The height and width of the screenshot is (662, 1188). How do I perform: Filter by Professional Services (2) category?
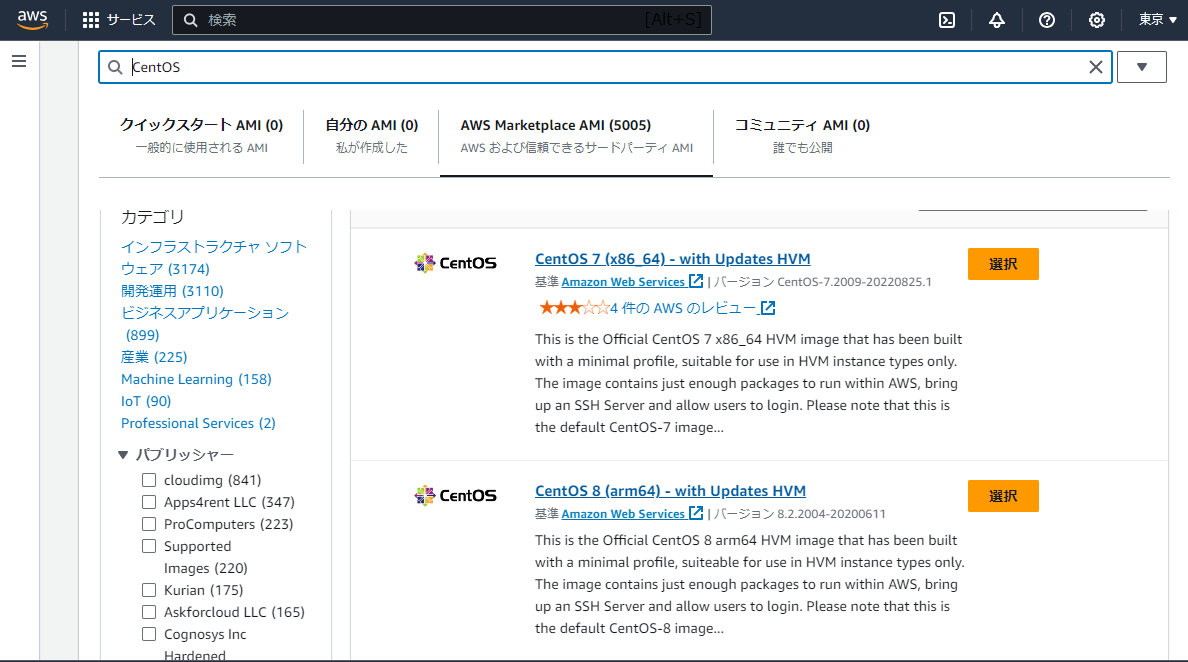click(199, 423)
